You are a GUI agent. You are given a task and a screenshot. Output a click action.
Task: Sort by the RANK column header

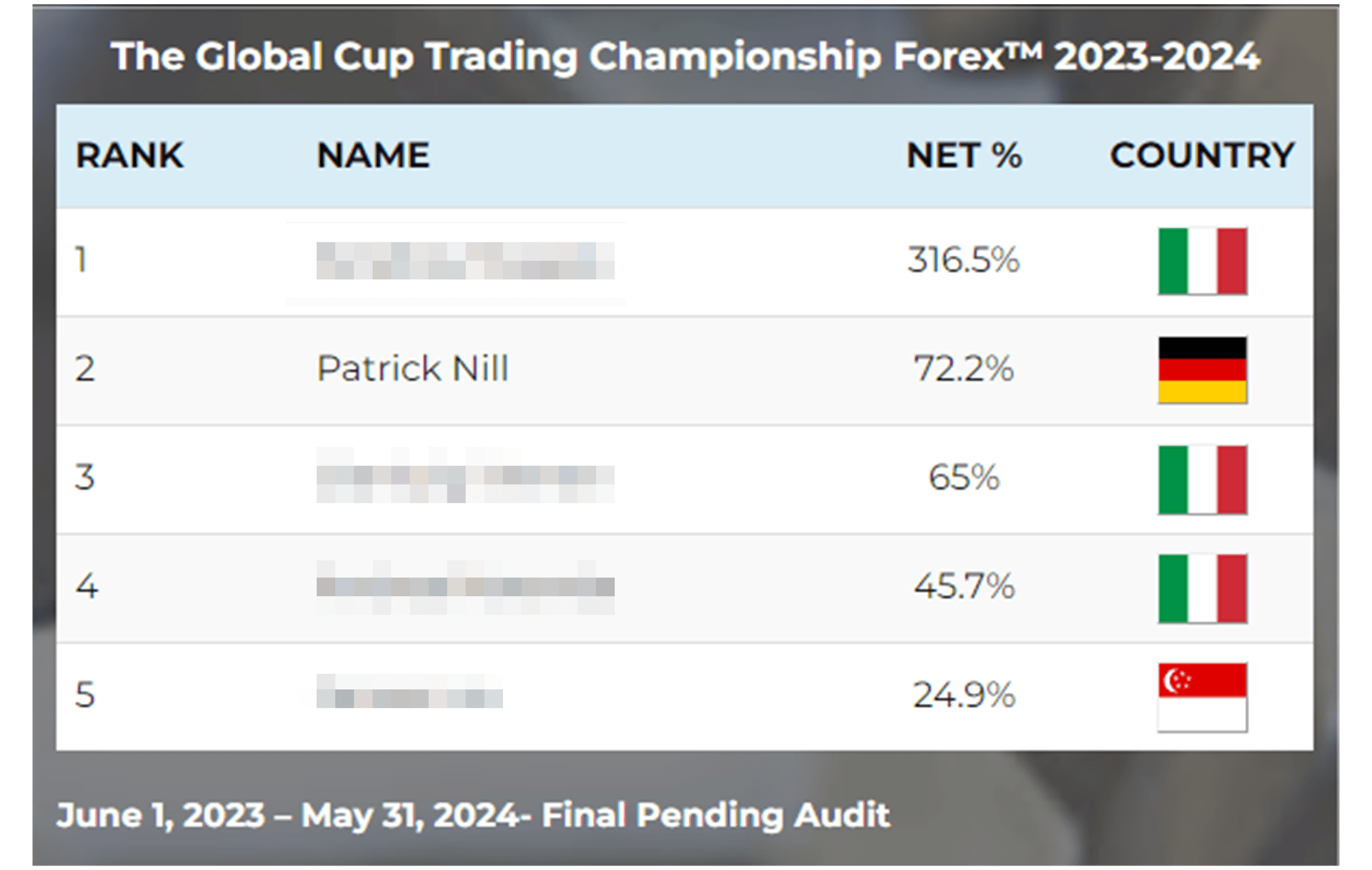click(129, 155)
